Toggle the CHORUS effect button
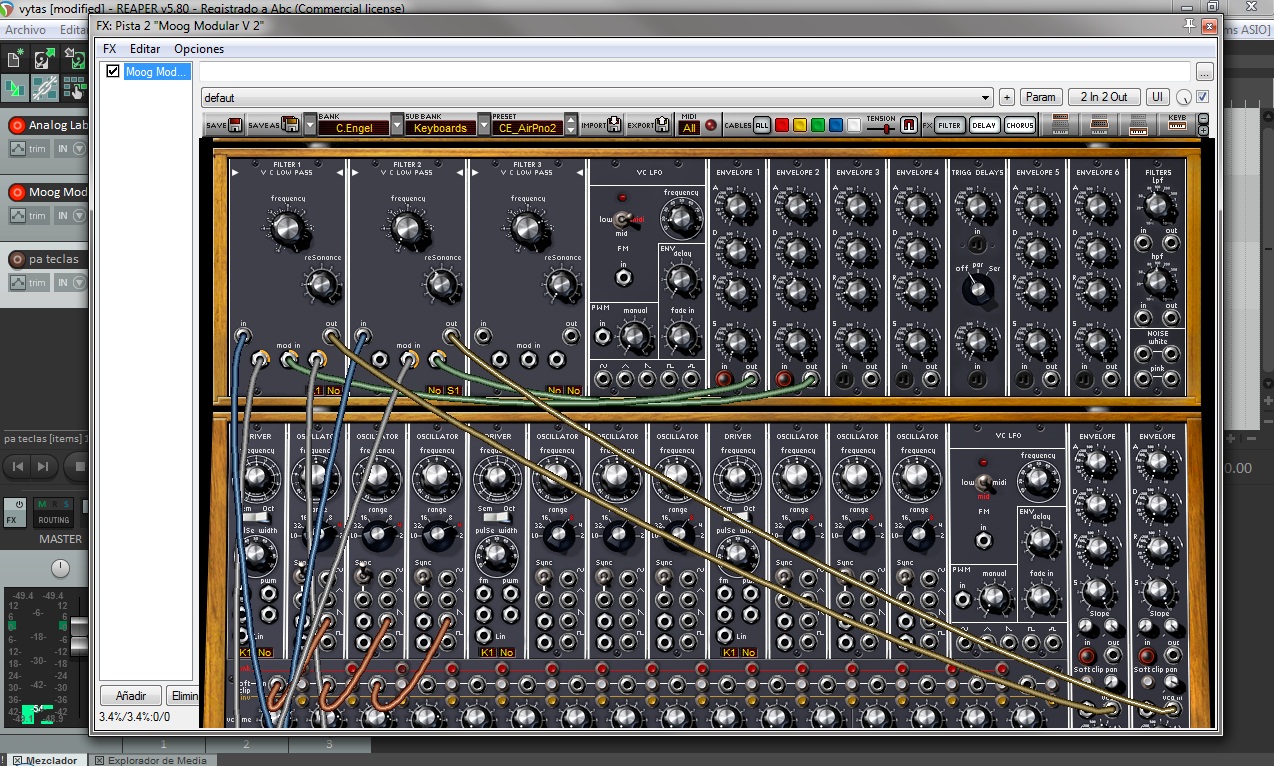 (1019, 125)
